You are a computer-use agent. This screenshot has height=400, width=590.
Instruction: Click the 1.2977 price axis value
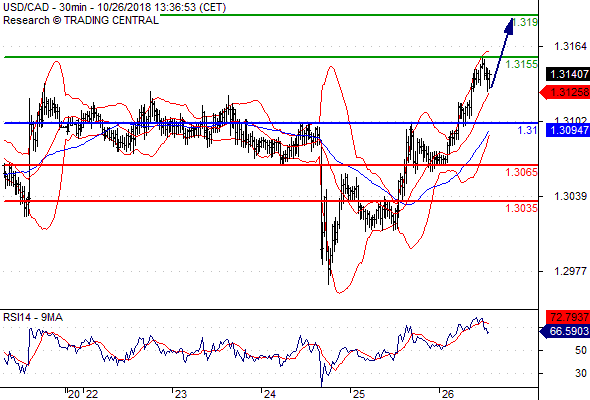pyautogui.click(x=570, y=271)
